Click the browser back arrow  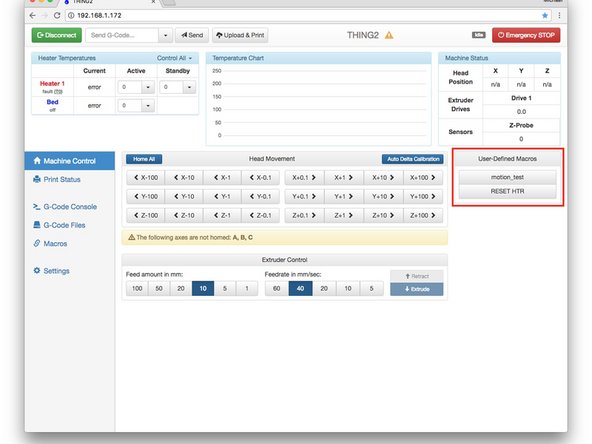tap(32, 15)
